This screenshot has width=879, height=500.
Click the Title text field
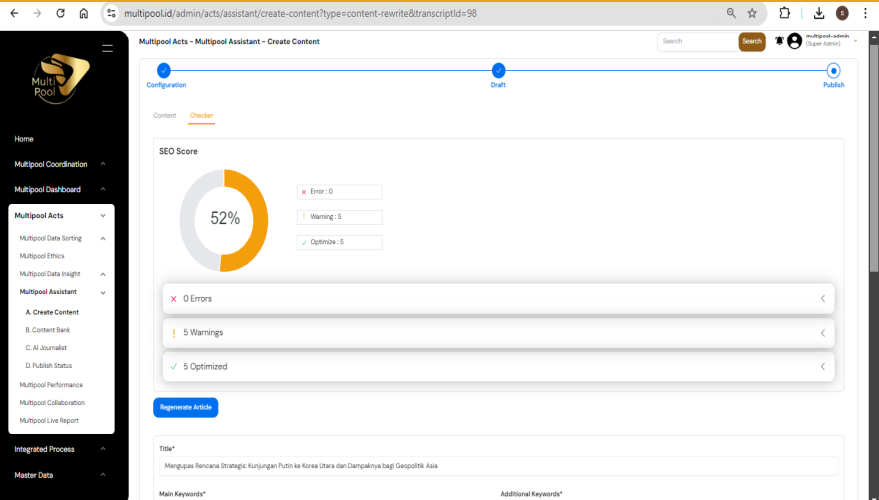(x=498, y=466)
